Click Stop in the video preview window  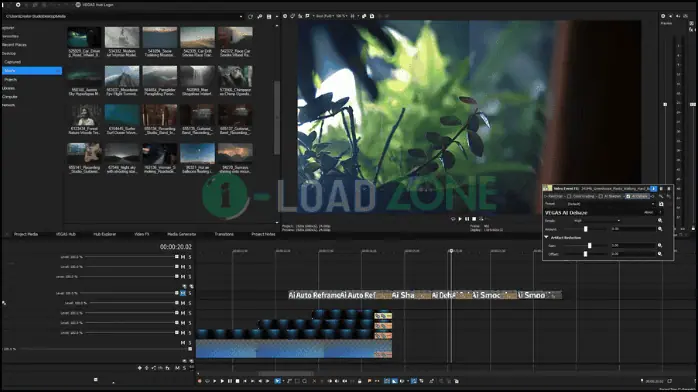click(x=474, y=219)
